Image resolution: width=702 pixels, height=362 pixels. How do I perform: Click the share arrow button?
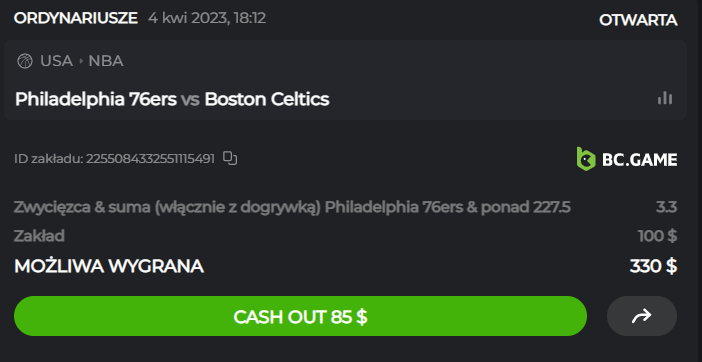[642, 316]
